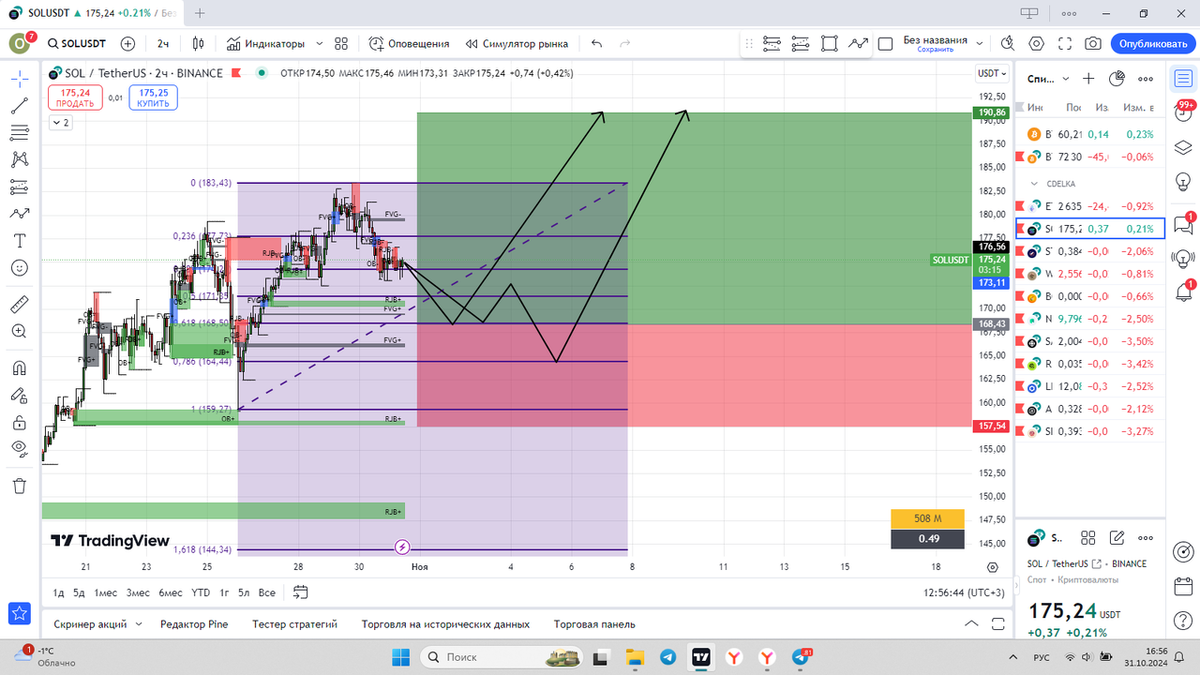This screenshot has width=1200, height=675.
Task: Add symbol to compare with plus icon
Action: pos(128,44)
